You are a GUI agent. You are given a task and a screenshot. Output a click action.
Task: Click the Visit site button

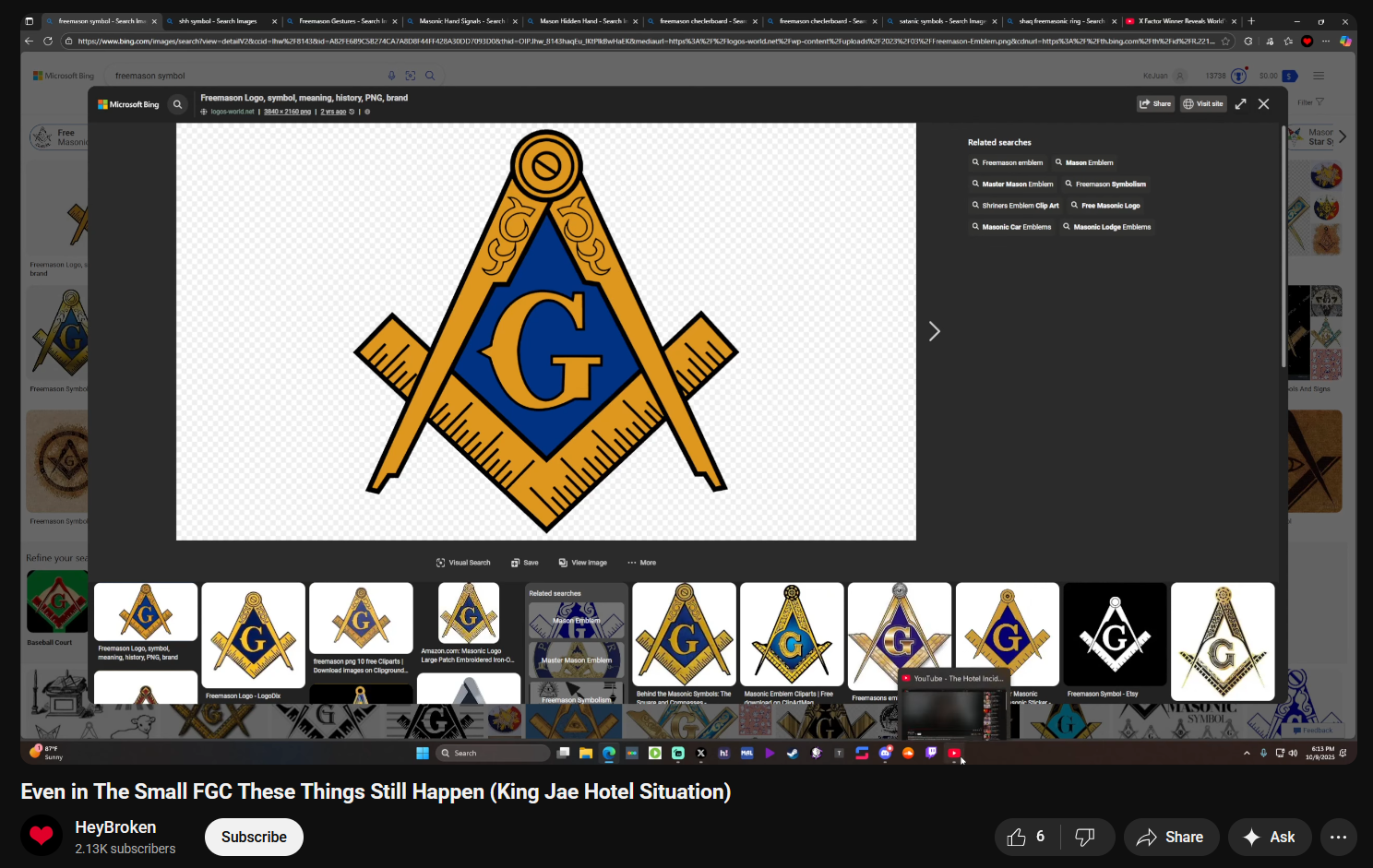pos(1203,104)
